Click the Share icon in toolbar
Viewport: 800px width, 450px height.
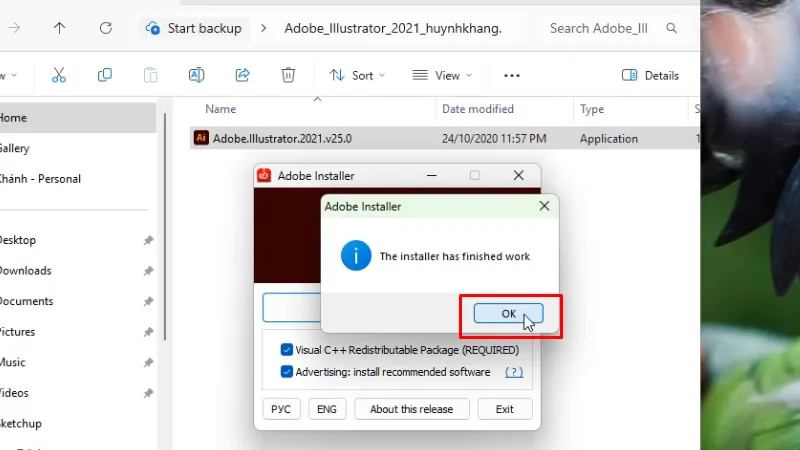pos(242,75)
